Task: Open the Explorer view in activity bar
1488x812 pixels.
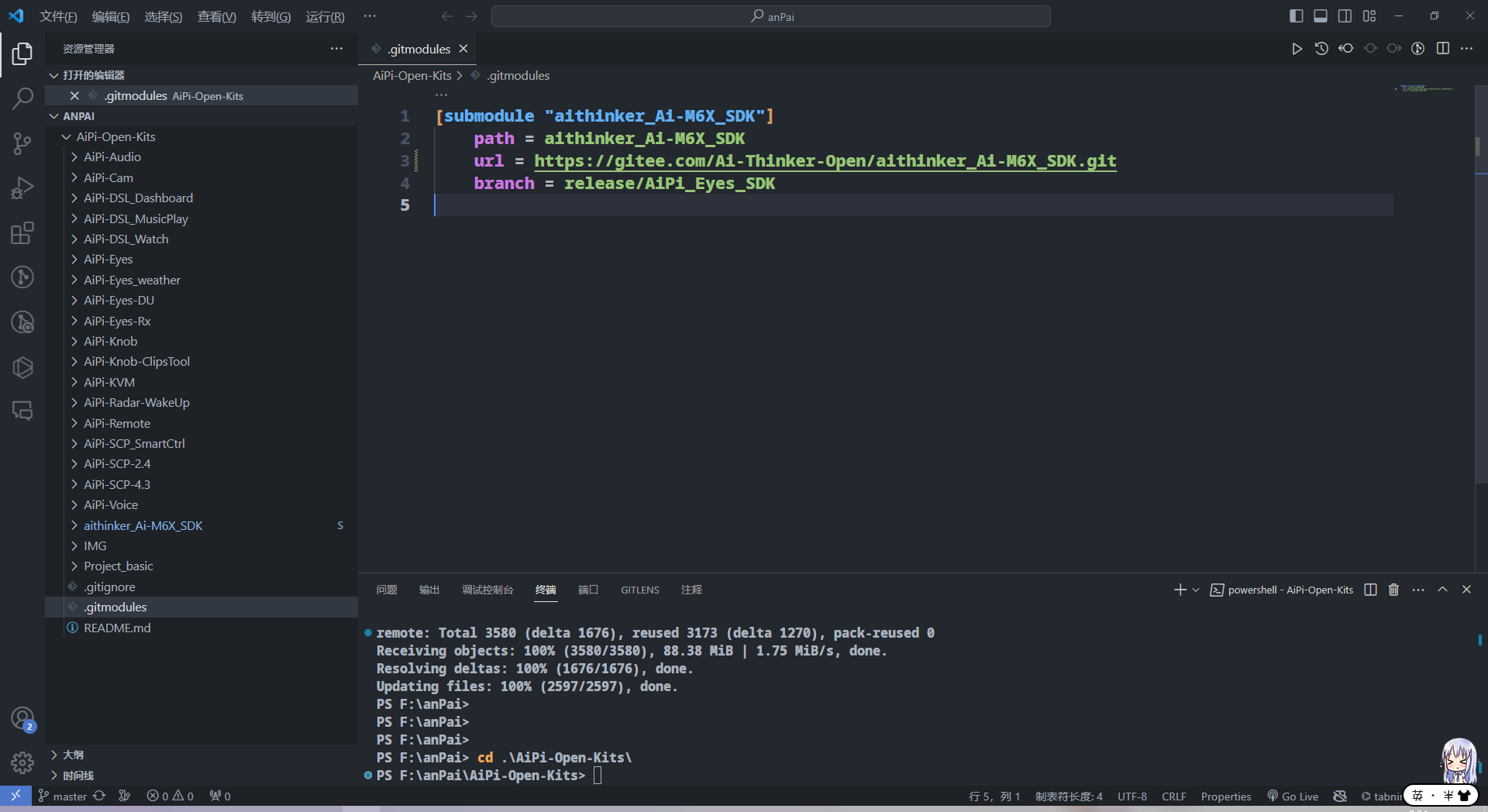Action: (22, 53)
